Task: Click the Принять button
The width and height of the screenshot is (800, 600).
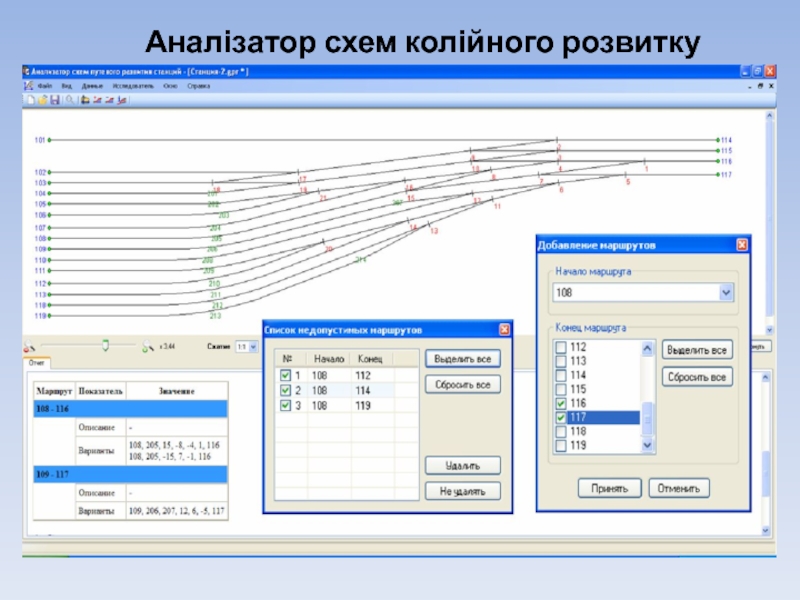Action: point(609,489)
